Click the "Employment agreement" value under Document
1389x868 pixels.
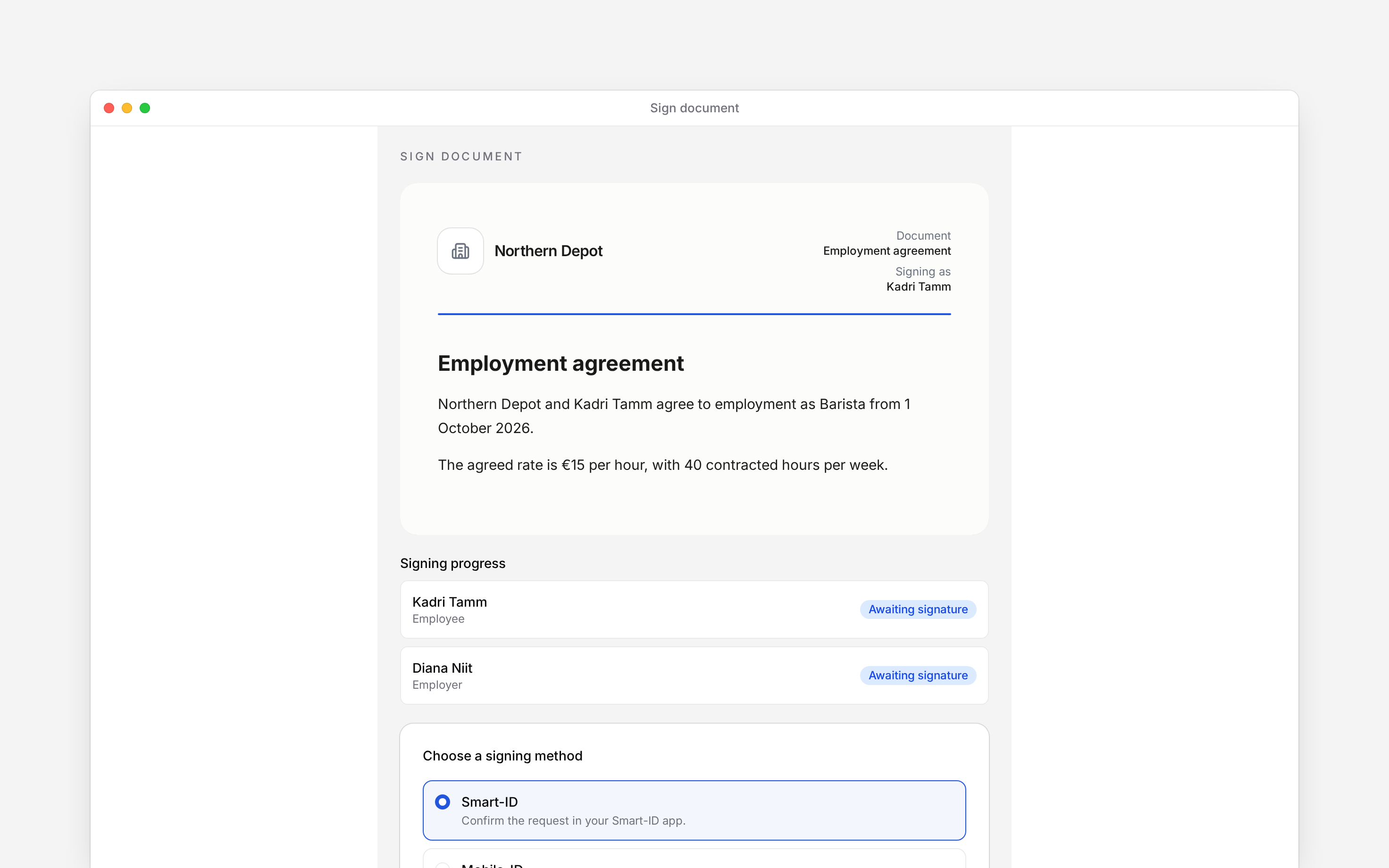(887, 251)
